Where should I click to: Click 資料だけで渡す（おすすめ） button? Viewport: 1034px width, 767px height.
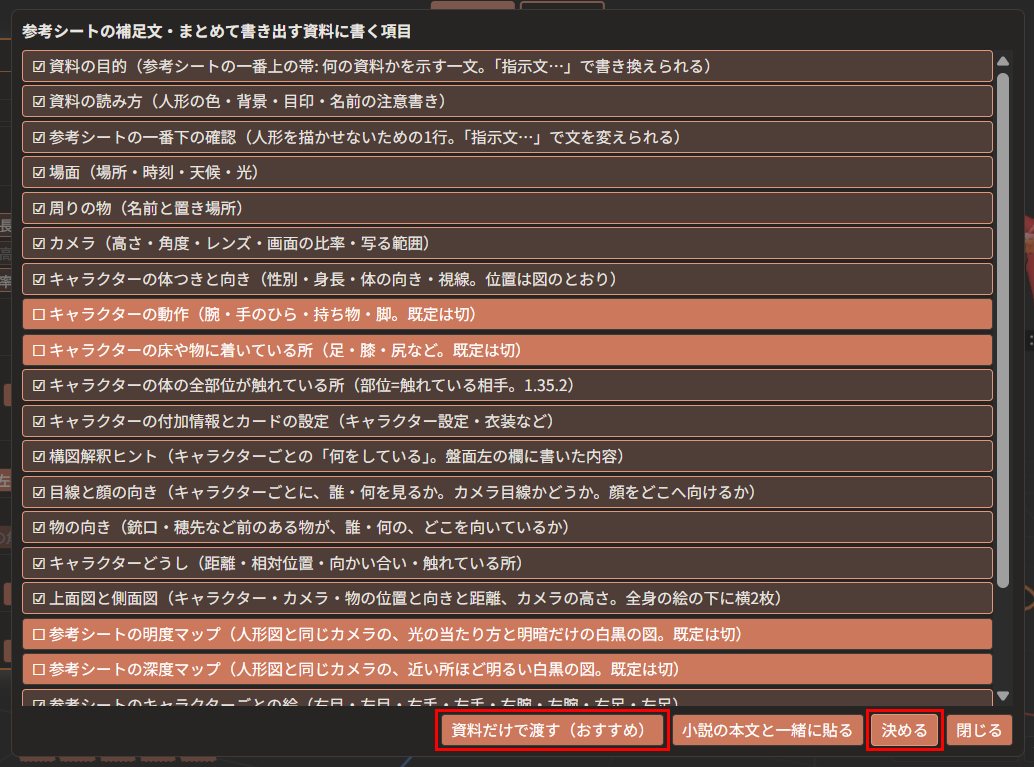552,730
